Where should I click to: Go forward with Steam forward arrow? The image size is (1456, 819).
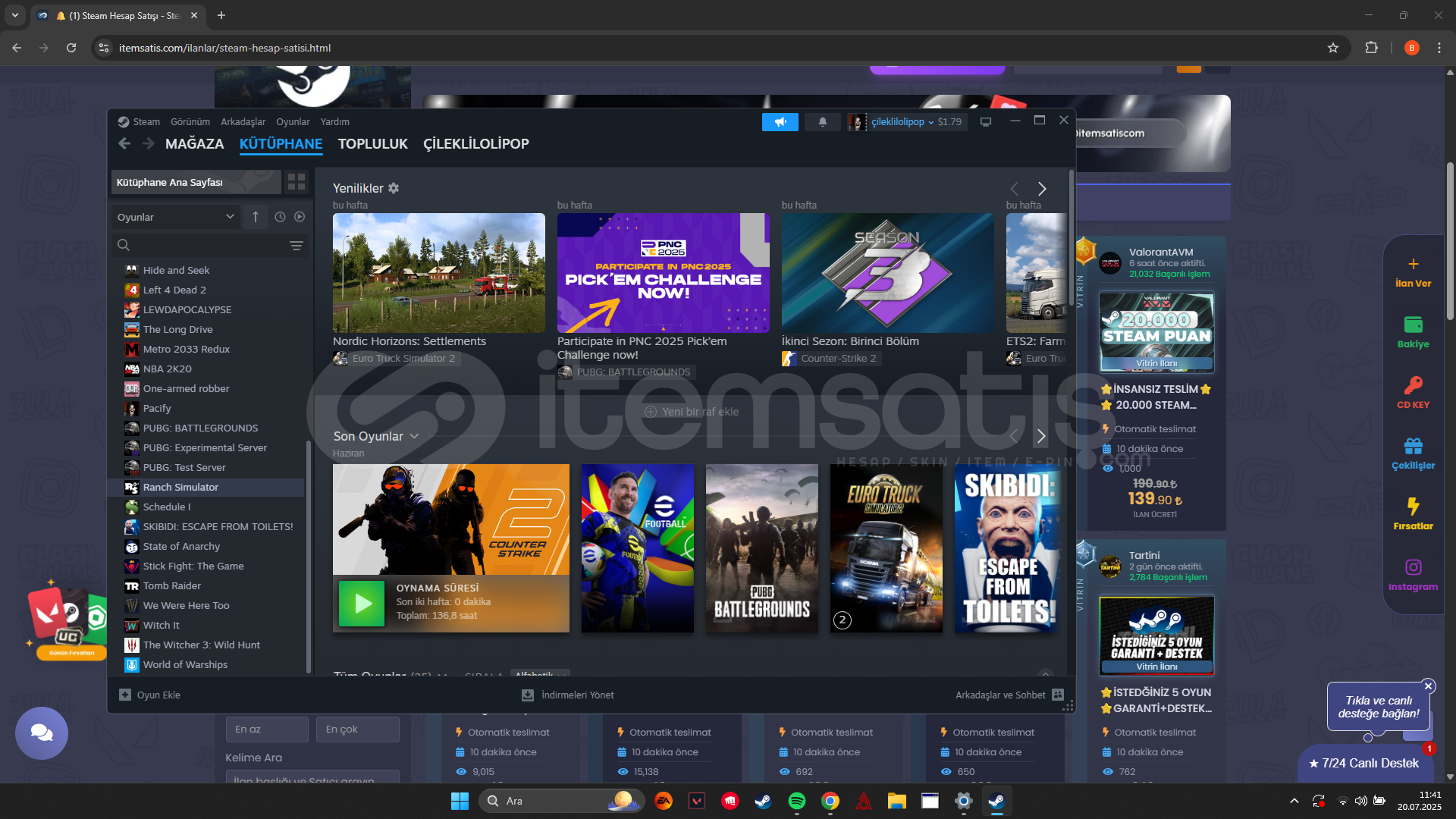pos(148,143)
